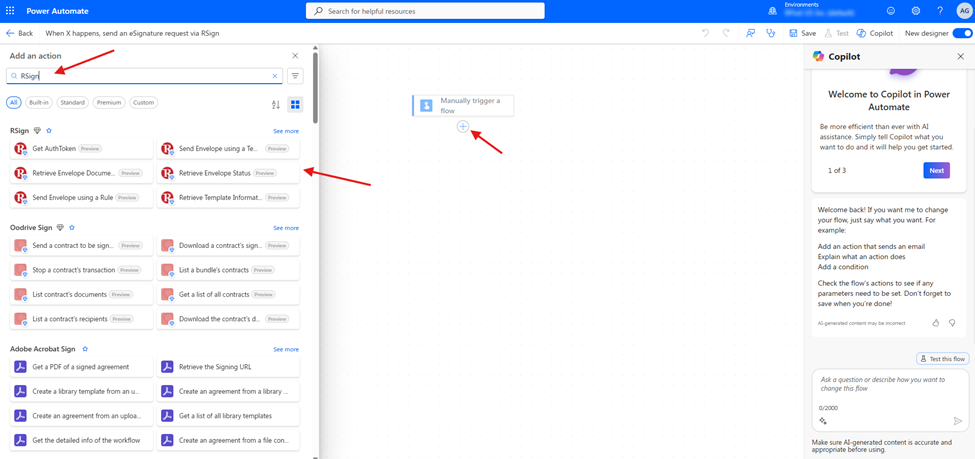This screenshot has height=459, width=975.
Task: Switch to grid view of actions
Action: pyautogui.click(x=295, y=104)
